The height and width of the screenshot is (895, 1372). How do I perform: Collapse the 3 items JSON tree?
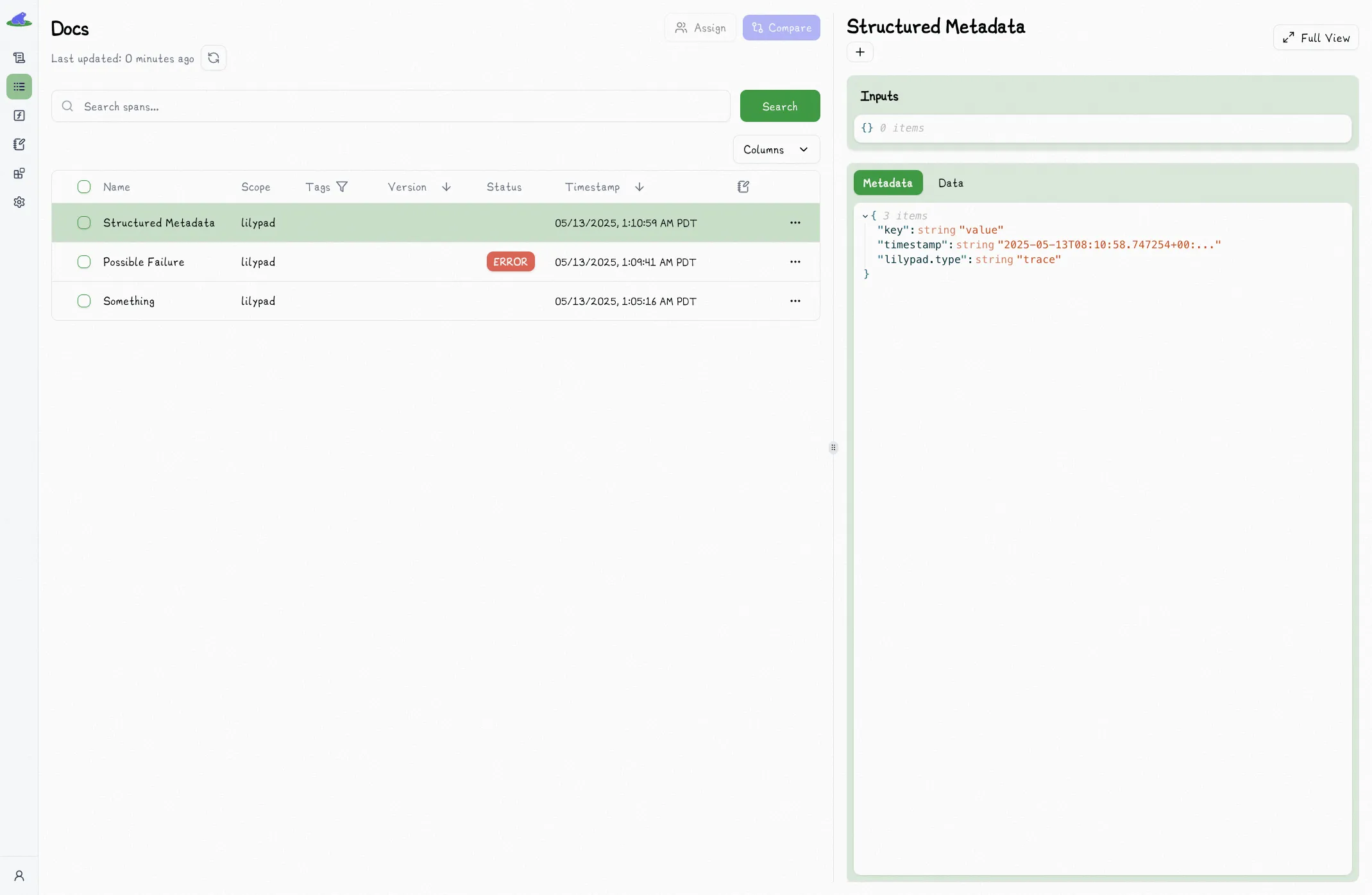coord(865,216)
